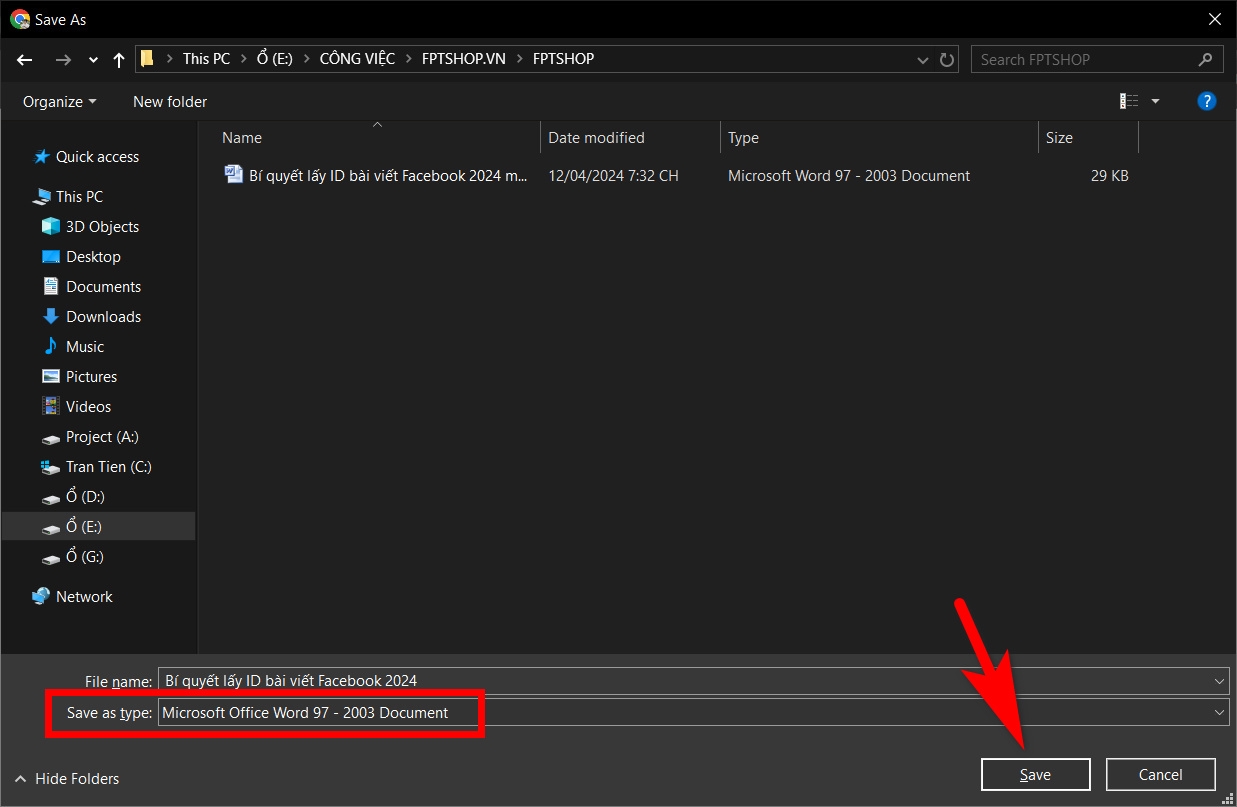
Task: Click the search magnifier icon
Action: point(1206,60)
